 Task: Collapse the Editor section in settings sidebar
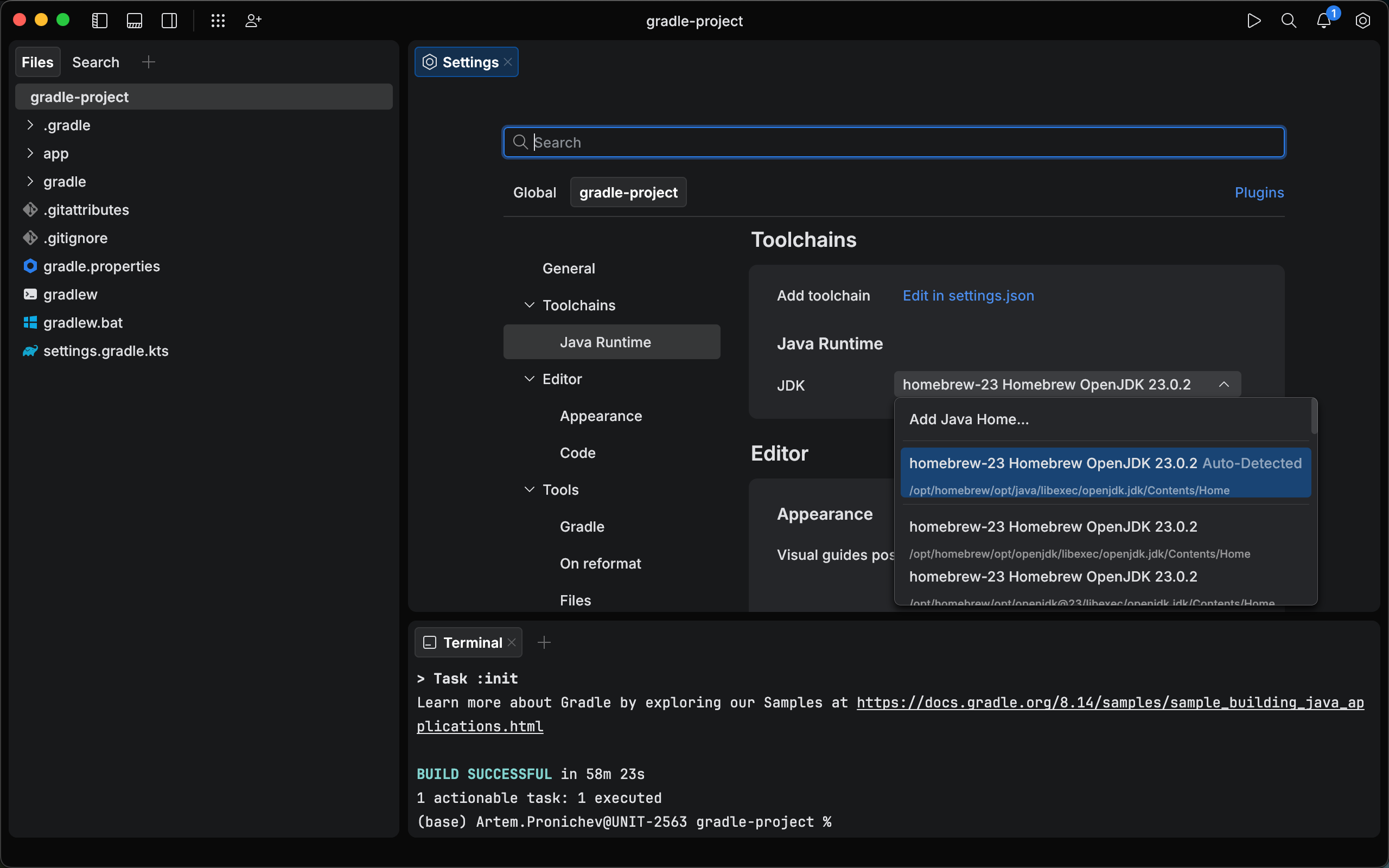(x=528, y=379)
